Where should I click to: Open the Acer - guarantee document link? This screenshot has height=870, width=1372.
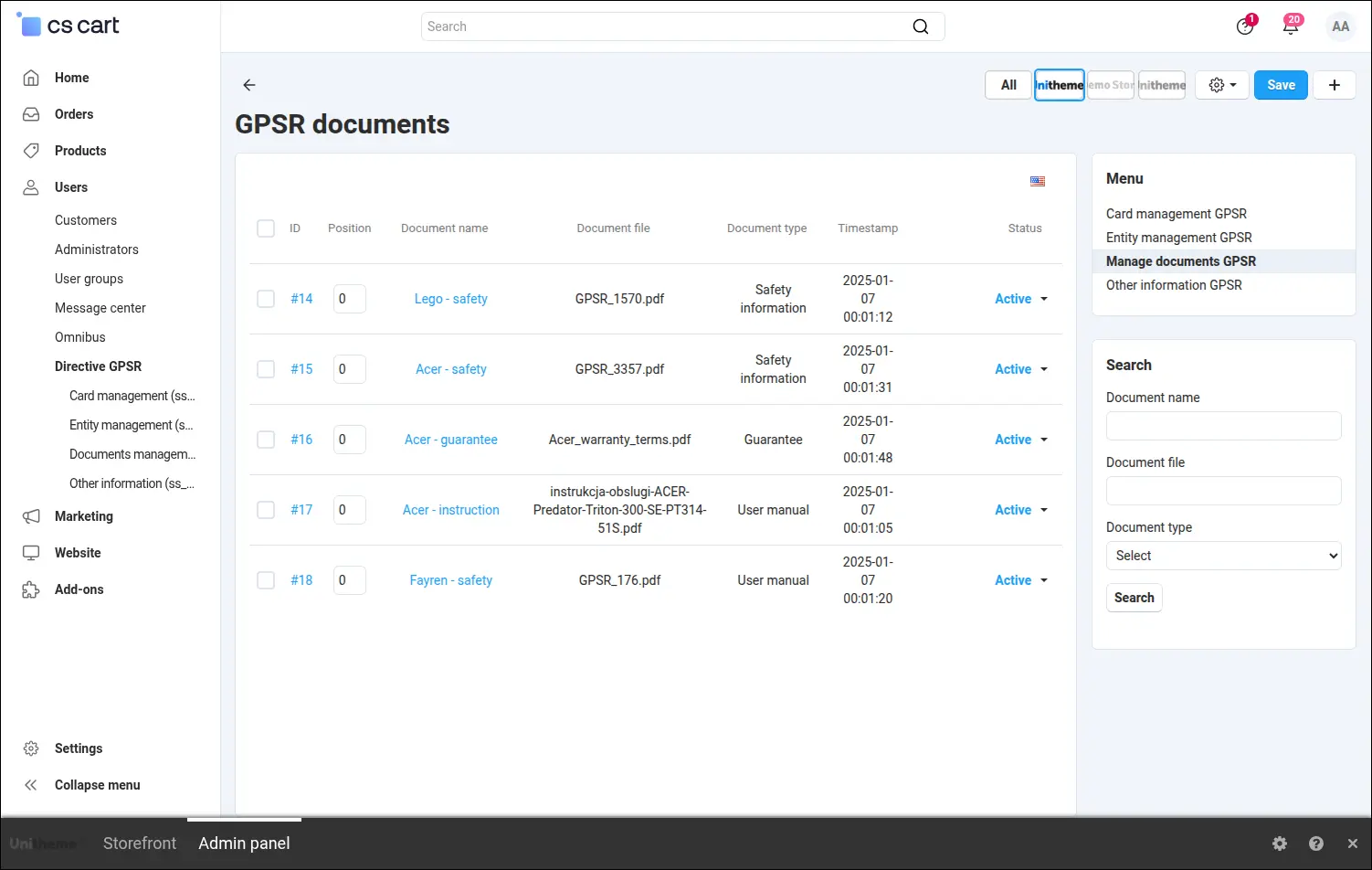[451, 440]
